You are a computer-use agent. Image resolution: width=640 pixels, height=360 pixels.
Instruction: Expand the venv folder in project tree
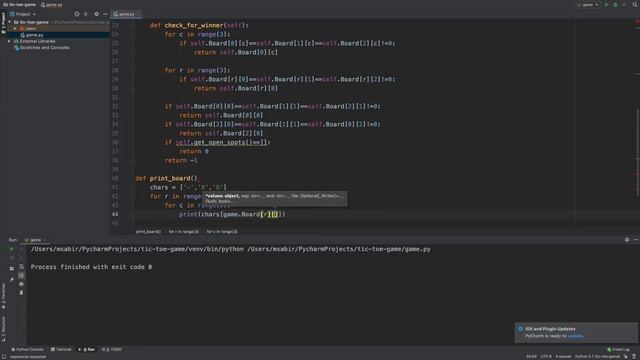15,29
